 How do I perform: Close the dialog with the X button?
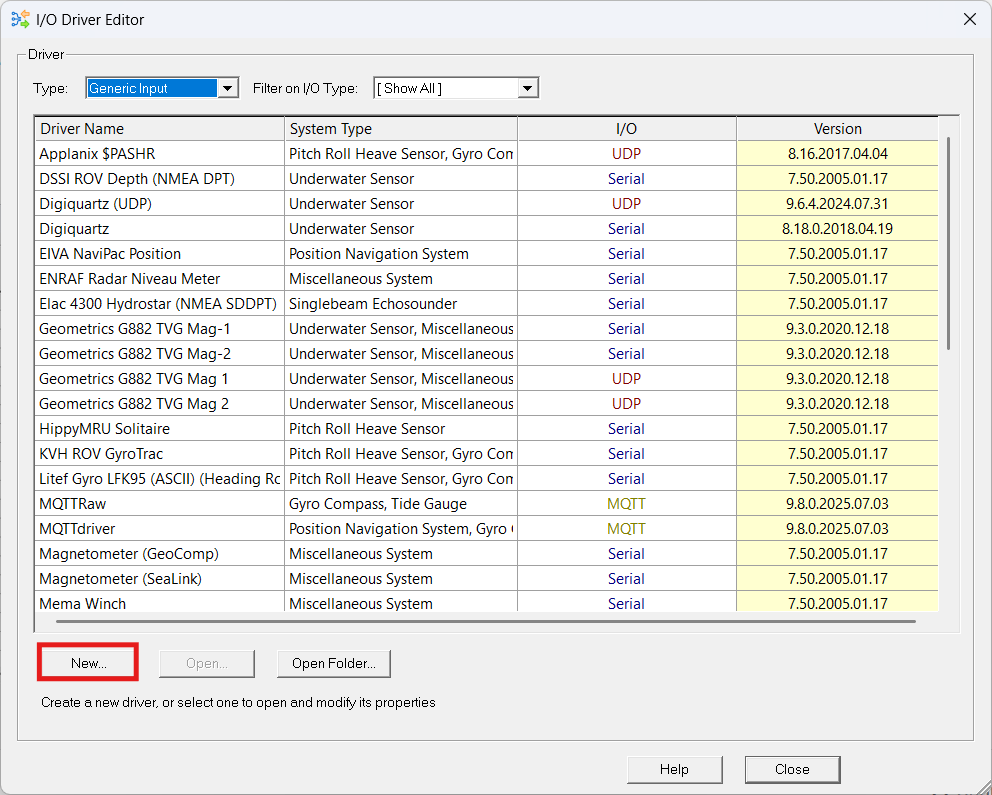(x=969, y=19)
